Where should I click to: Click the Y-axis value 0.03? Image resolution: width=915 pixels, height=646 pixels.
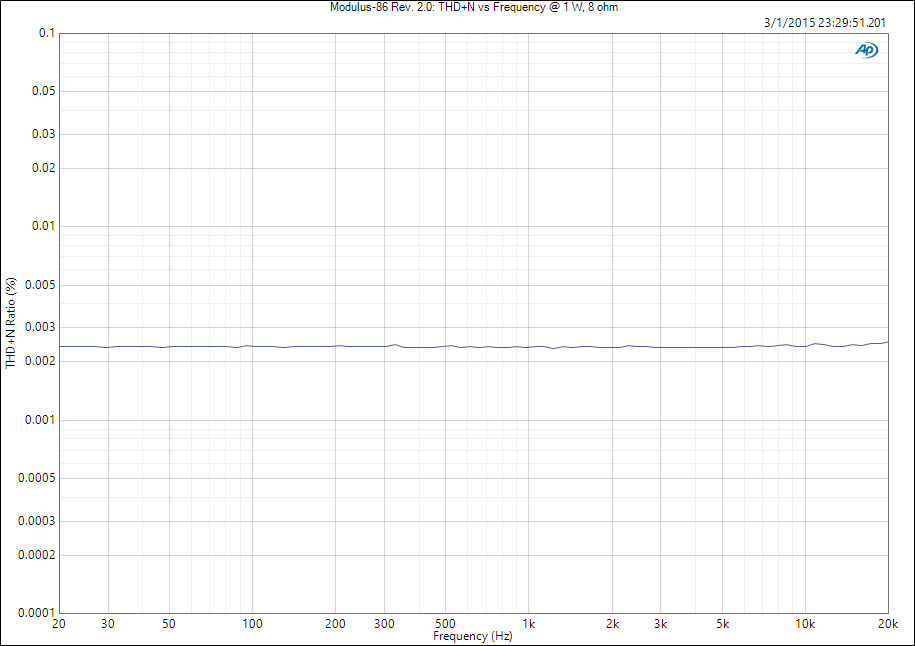click(43, 134)
